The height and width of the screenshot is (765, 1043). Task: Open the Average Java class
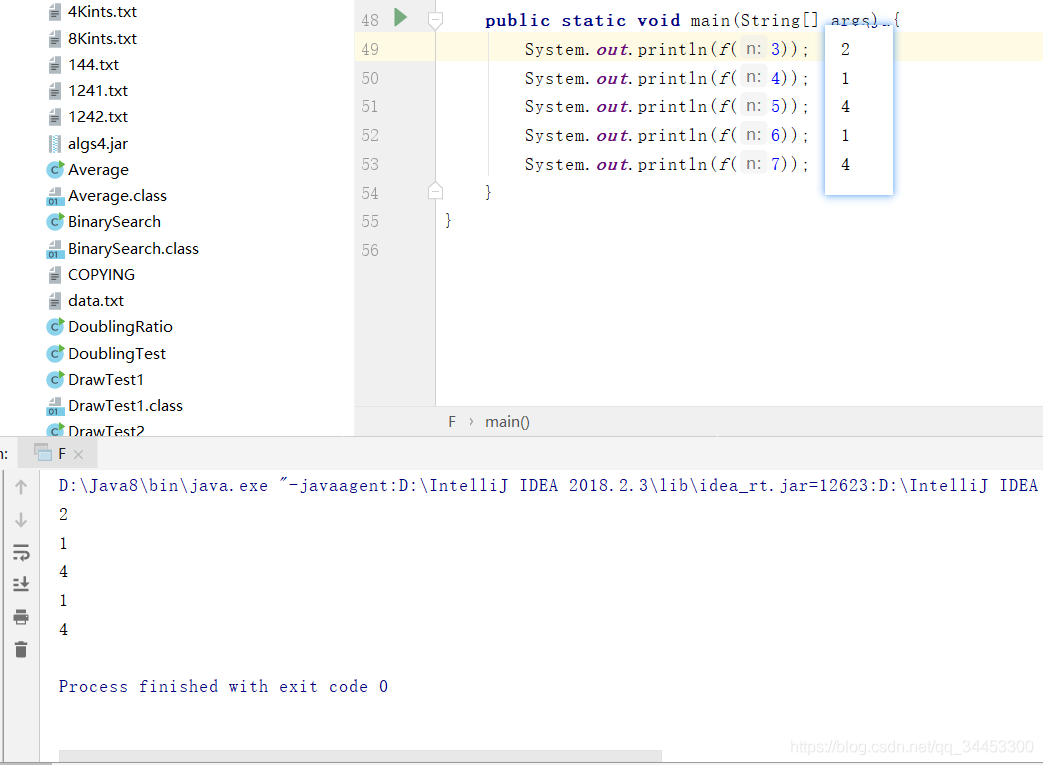[x=98, y=170]
